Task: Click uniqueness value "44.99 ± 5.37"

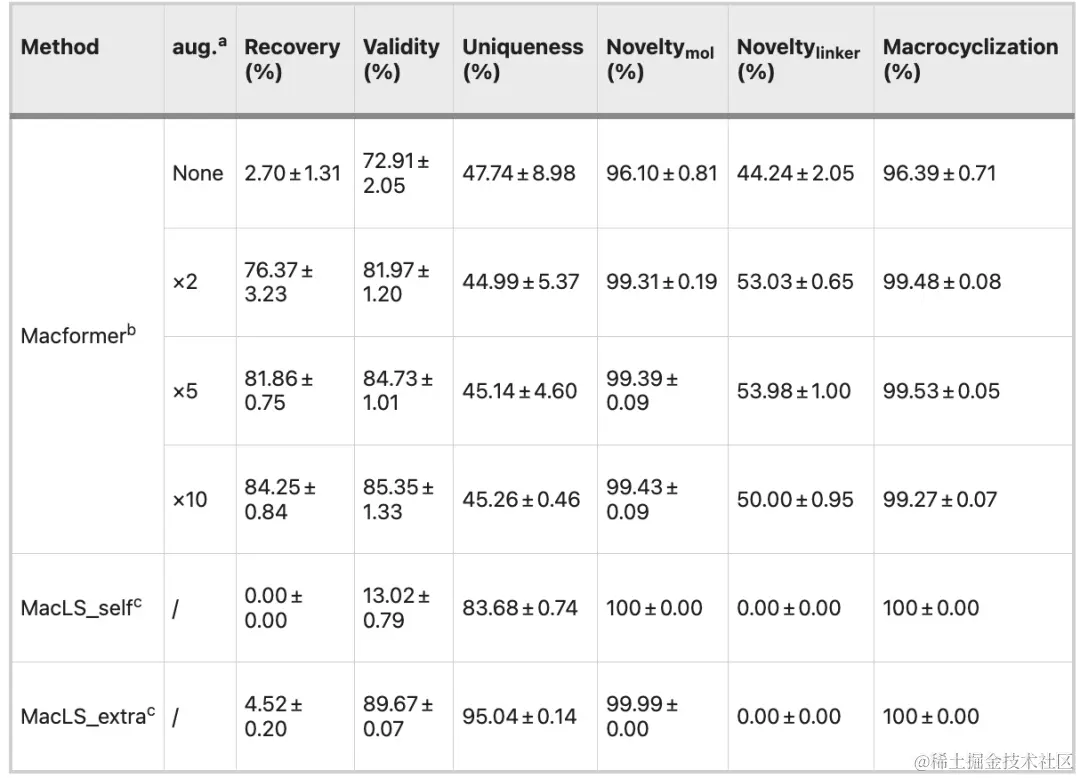Action: tap(521, 282)
